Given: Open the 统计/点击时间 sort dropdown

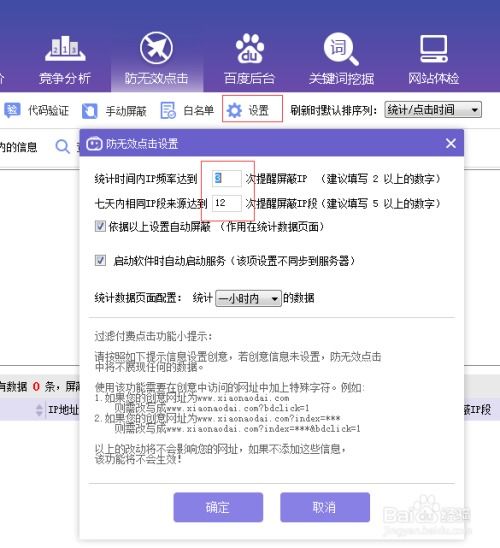Looking at the screenshot, I should click(433, 110).
